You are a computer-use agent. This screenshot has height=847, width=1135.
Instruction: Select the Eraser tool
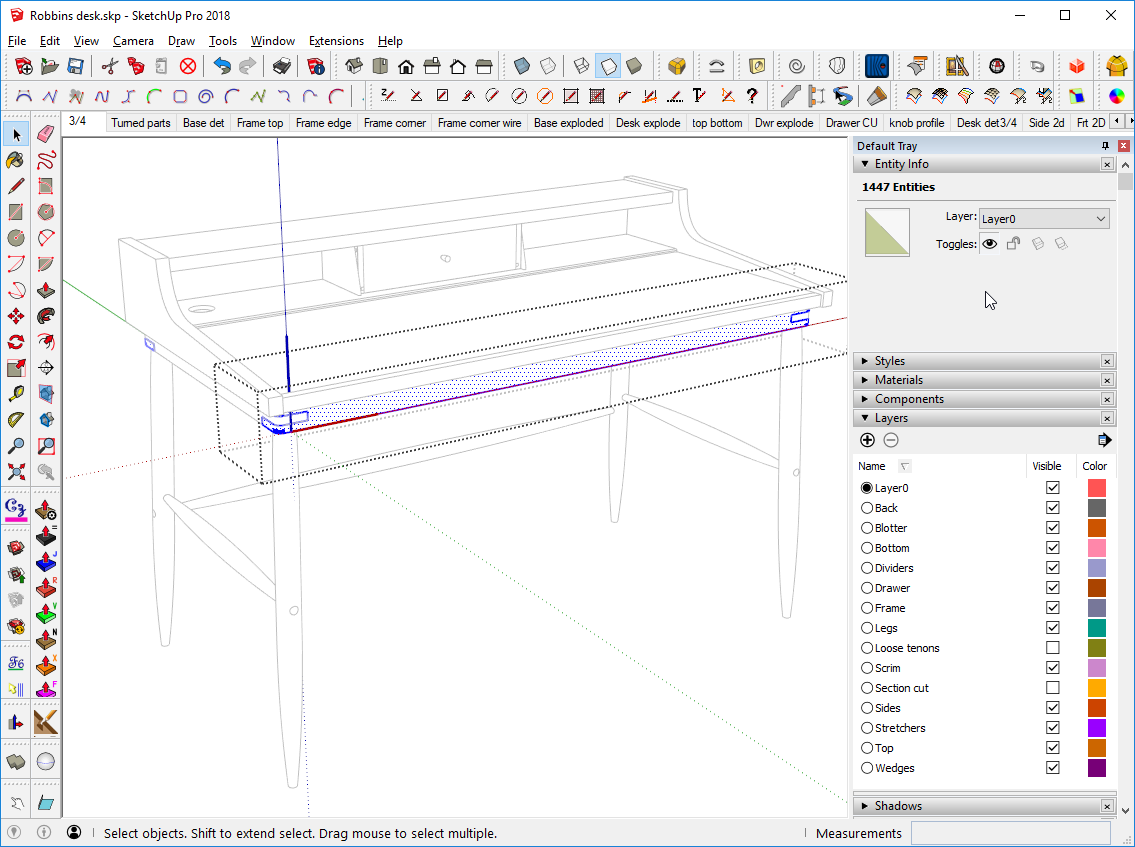(x=45, y=134)
